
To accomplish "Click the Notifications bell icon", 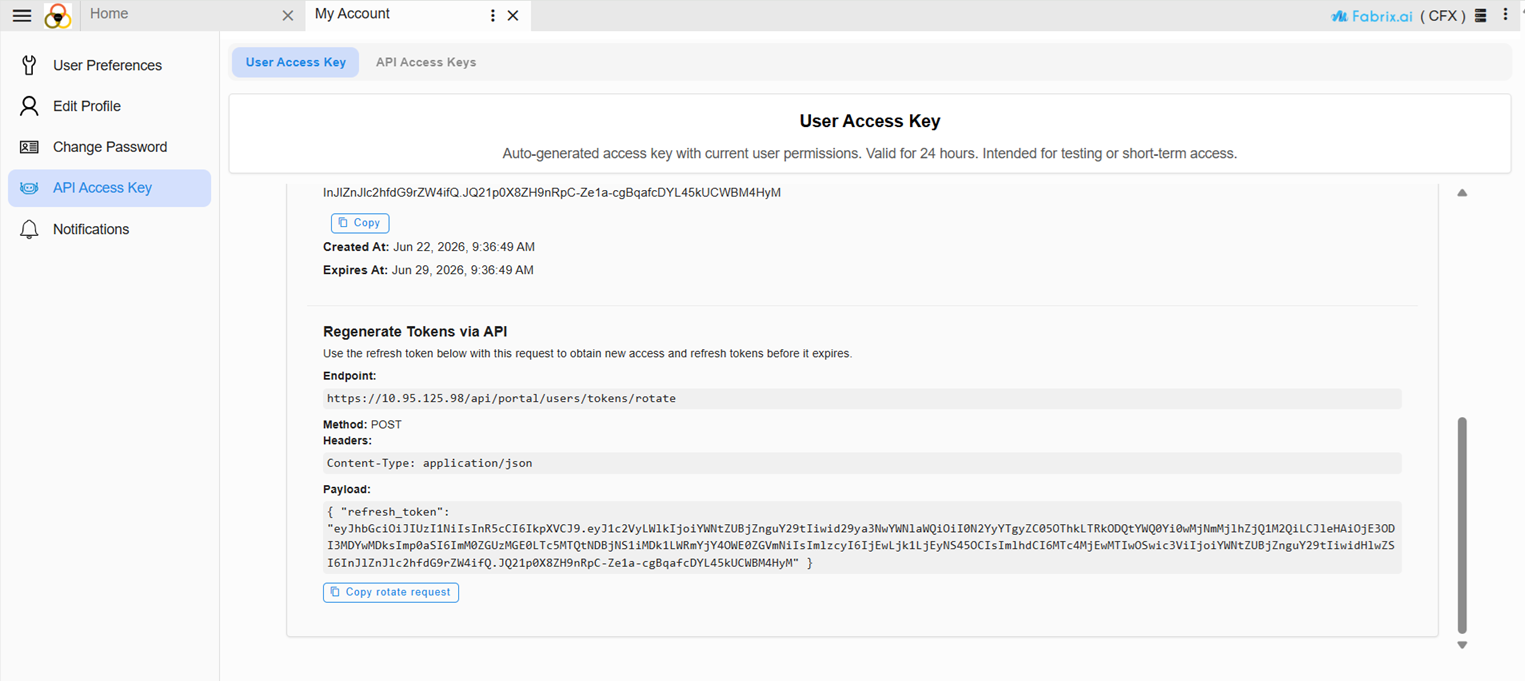I will tap(29, 229).
